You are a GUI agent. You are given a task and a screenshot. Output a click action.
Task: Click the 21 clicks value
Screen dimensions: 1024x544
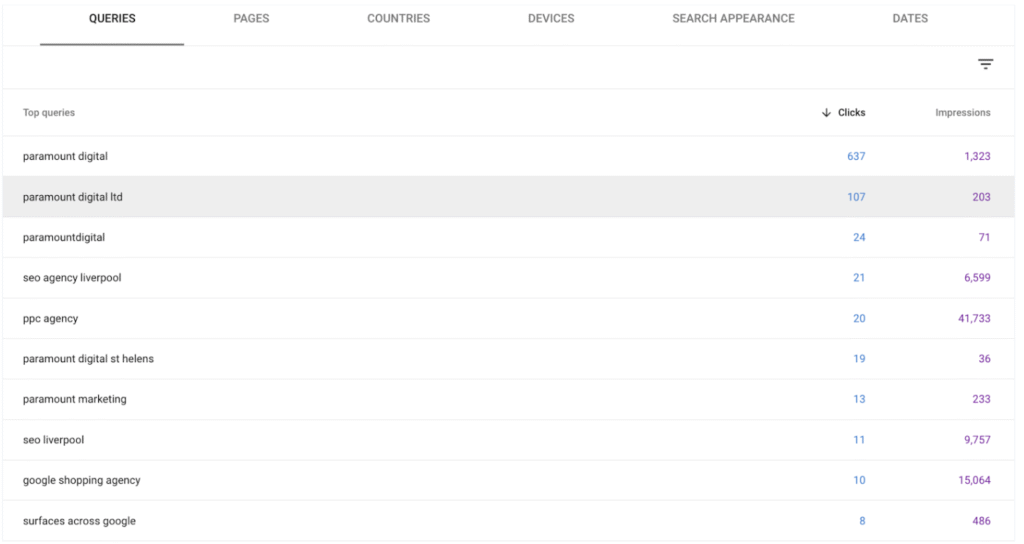tap(859, 278)
